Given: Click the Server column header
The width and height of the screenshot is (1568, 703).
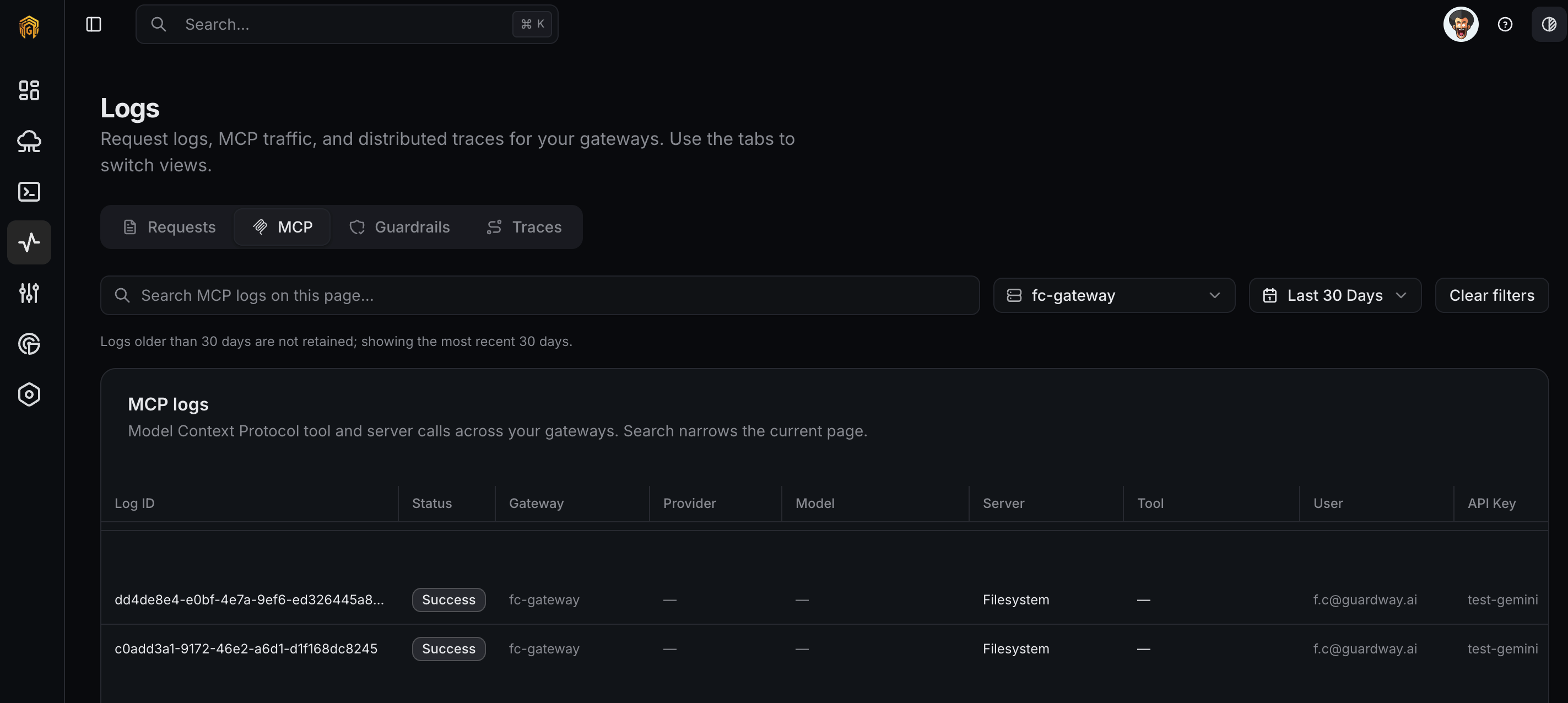Looking at the screenshot, I should click(x=1004, y=504).
